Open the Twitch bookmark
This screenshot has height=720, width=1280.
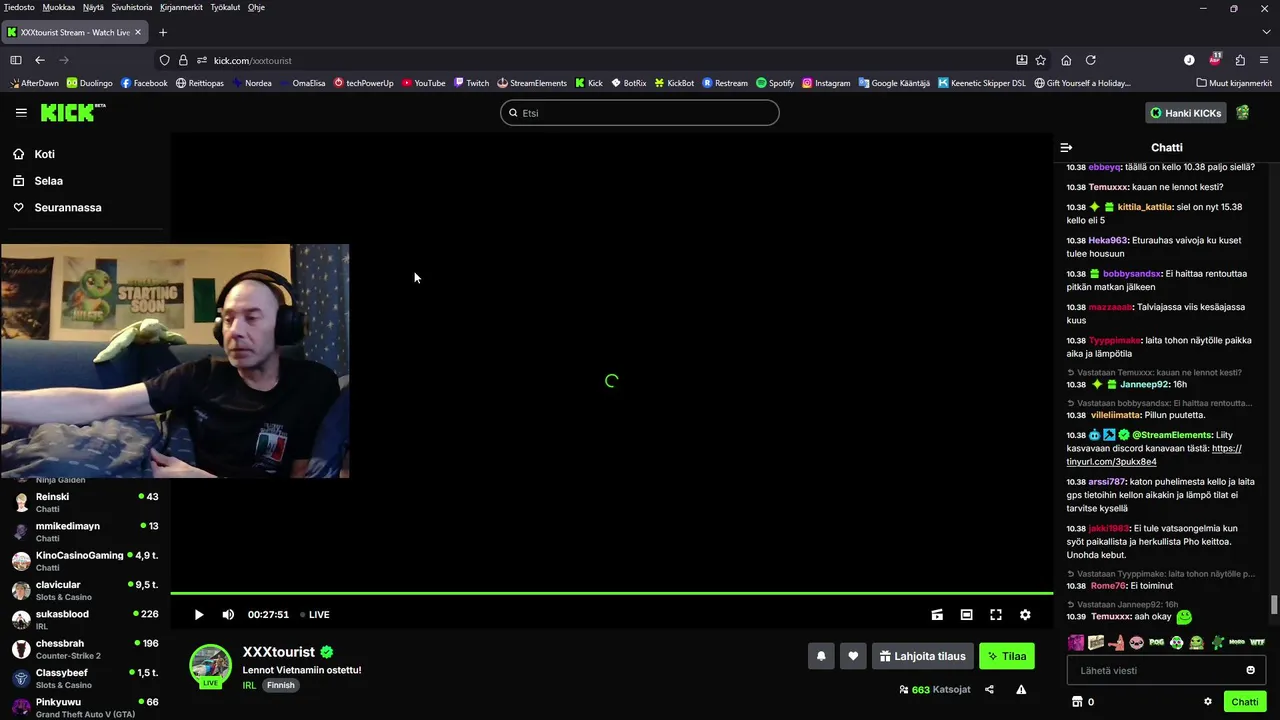471,83
